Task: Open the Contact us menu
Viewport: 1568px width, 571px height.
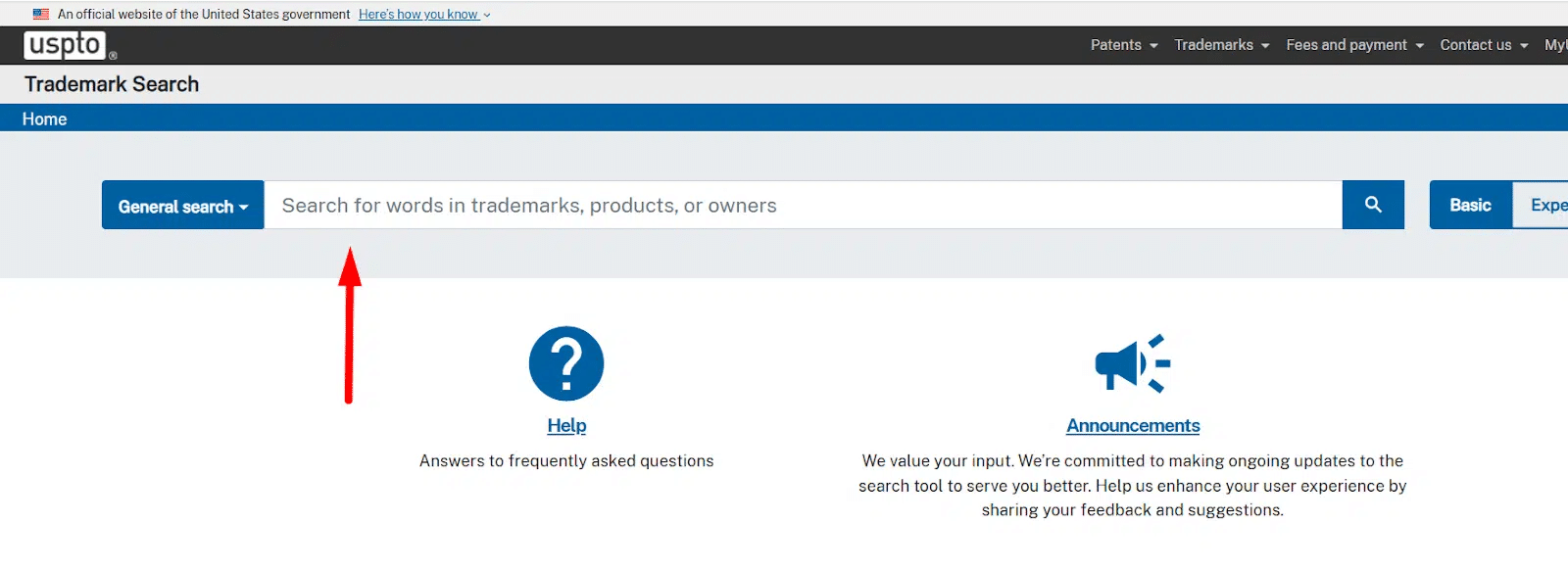Action: 1484,45
